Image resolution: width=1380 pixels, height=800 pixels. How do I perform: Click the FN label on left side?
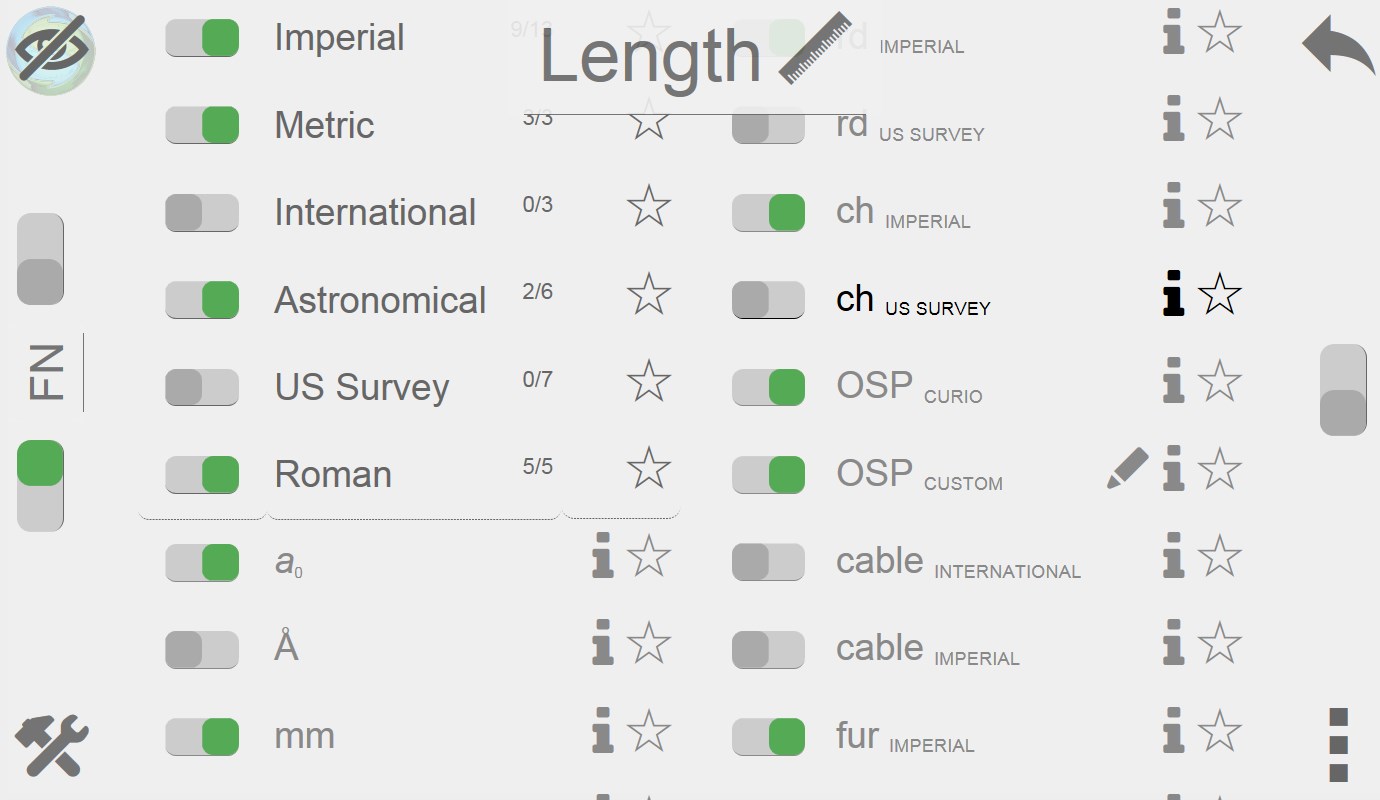tap(47, 372)
